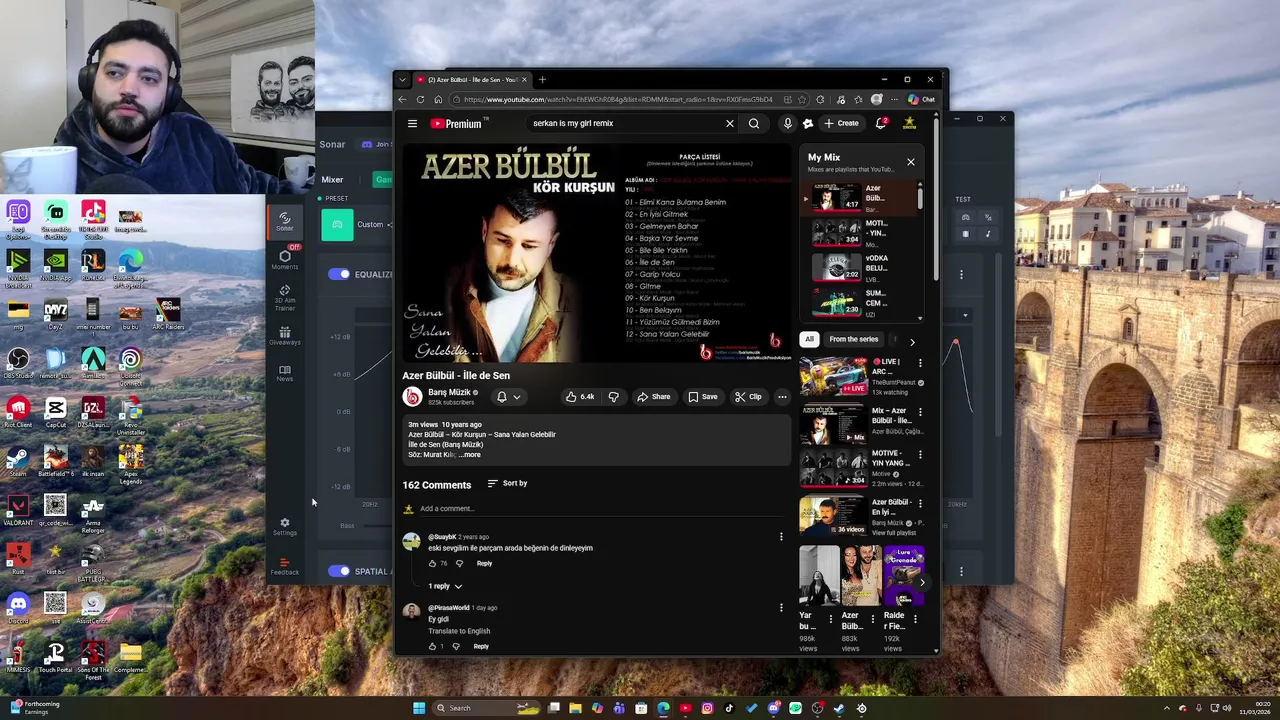This screenshot has height=720, width=1280.
Task: Clear the YouTube search box text
Action: (x=730, y=123)
